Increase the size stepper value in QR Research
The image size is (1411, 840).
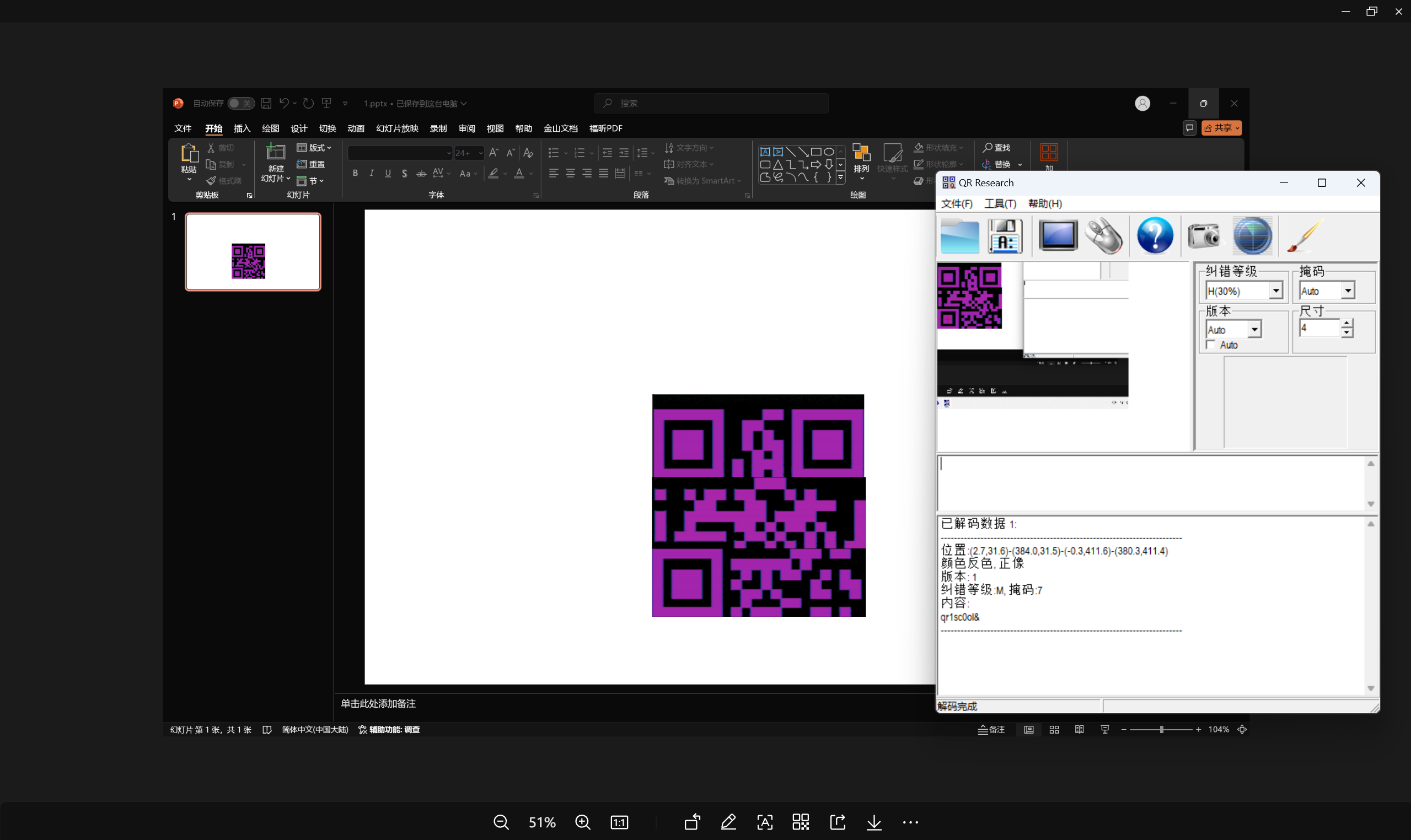coord(1347,323)
